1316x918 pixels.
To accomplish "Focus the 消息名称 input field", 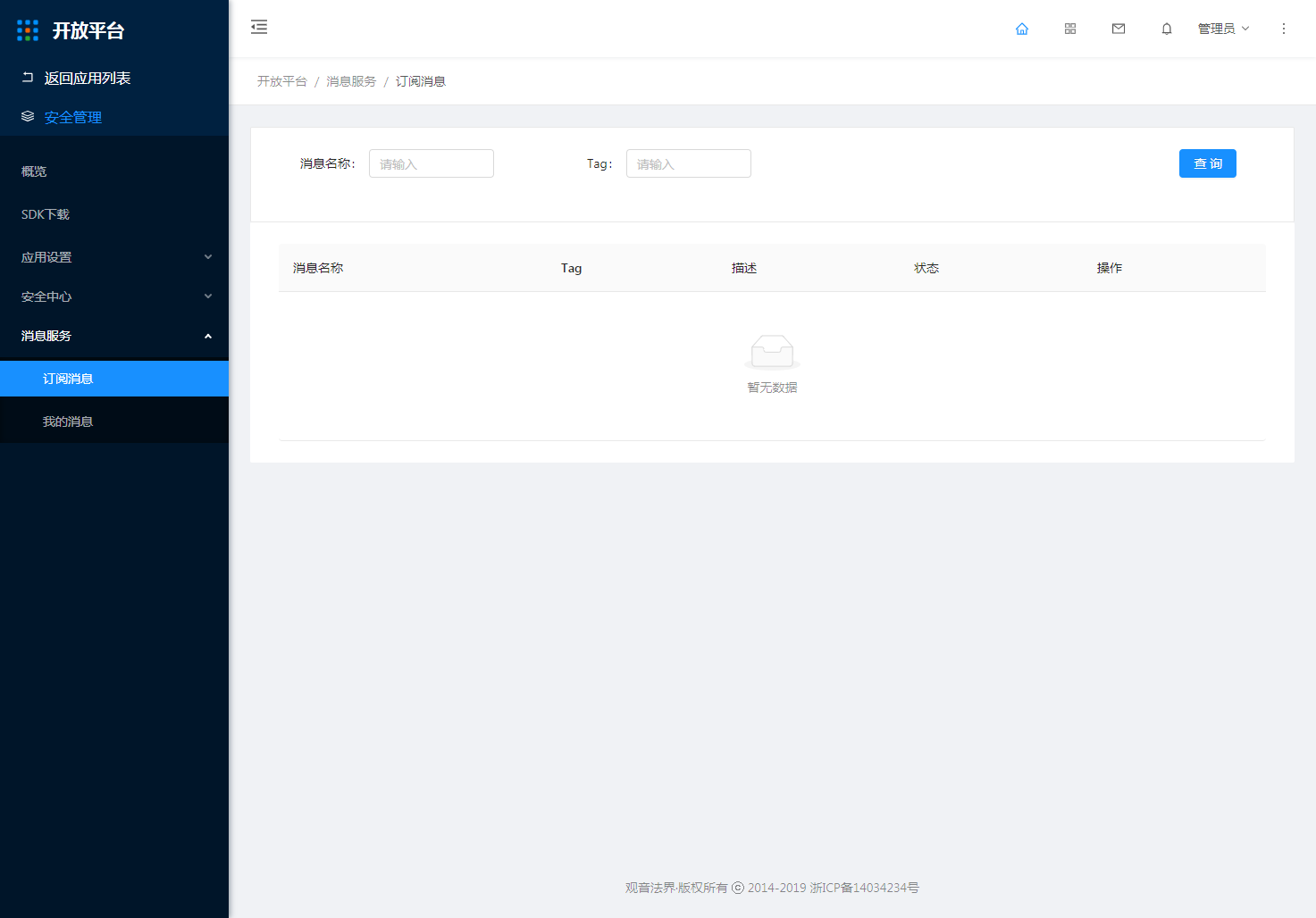I will pos(432,163).
